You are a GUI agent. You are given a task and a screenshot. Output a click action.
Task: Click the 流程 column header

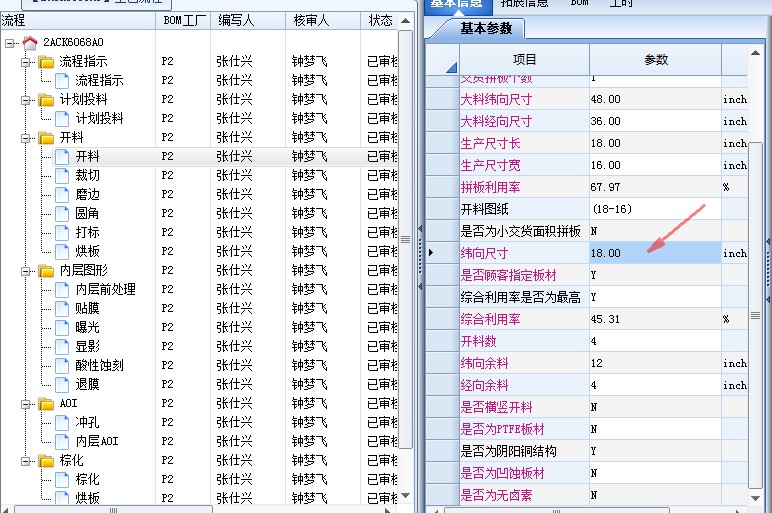[x=78, y=20]
